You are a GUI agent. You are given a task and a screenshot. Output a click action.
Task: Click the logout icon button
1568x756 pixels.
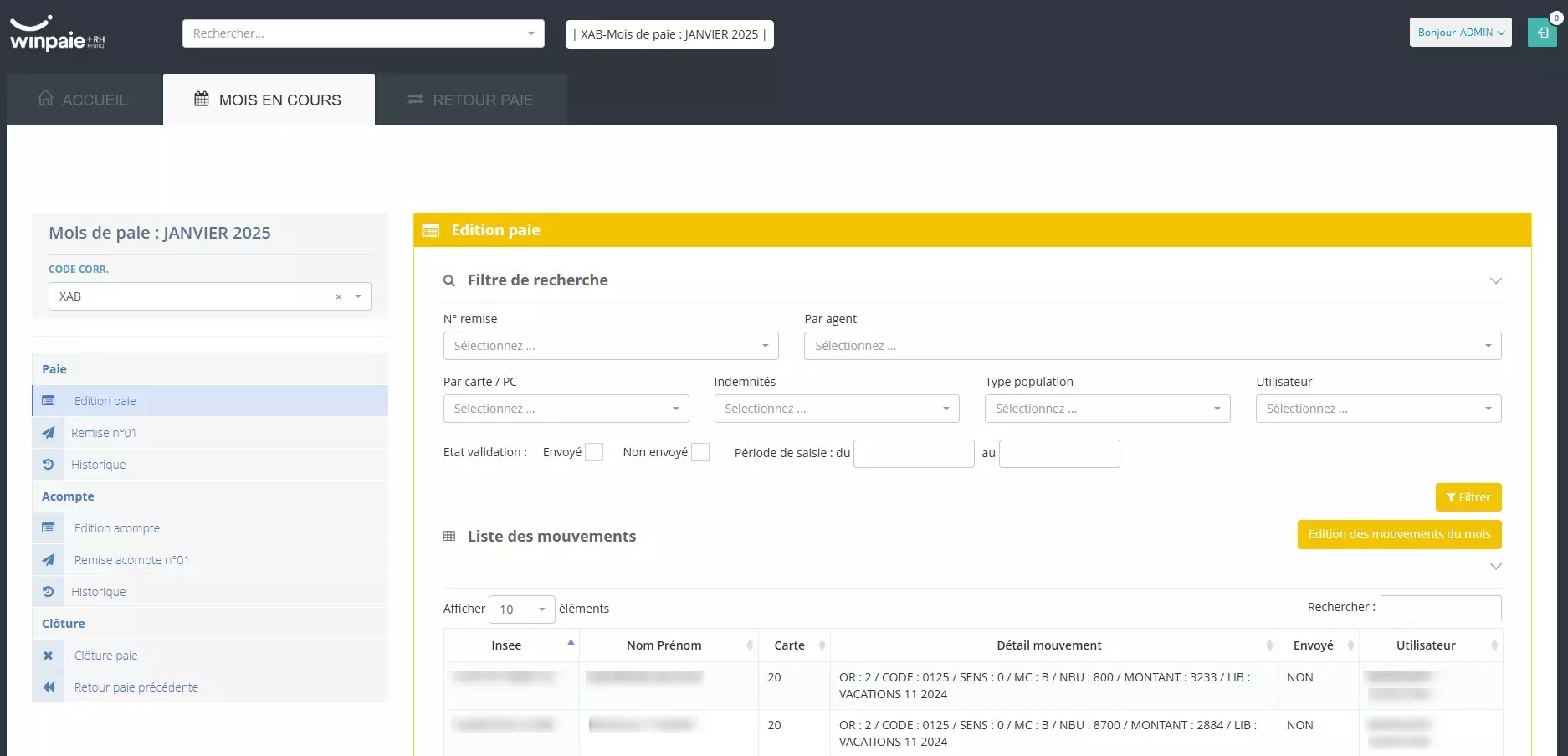[1542, 33]
